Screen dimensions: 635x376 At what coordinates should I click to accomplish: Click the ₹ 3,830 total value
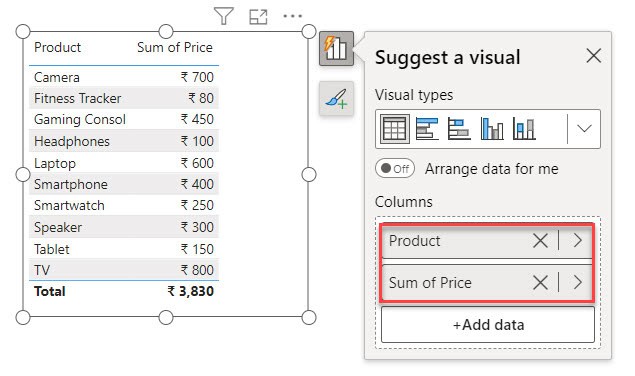(191, 291)
